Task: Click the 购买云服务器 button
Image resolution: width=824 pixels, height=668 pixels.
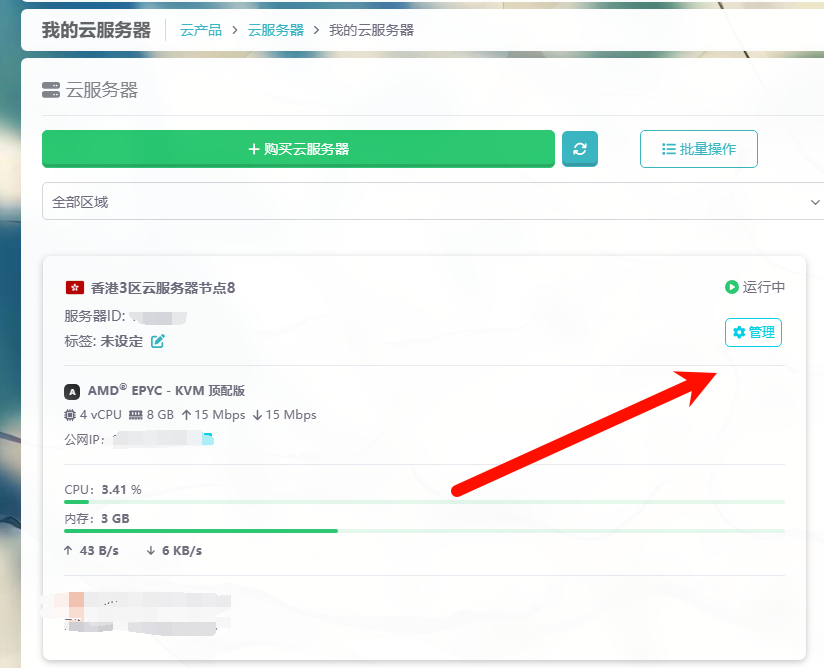Action: click(x=298, y=149)
